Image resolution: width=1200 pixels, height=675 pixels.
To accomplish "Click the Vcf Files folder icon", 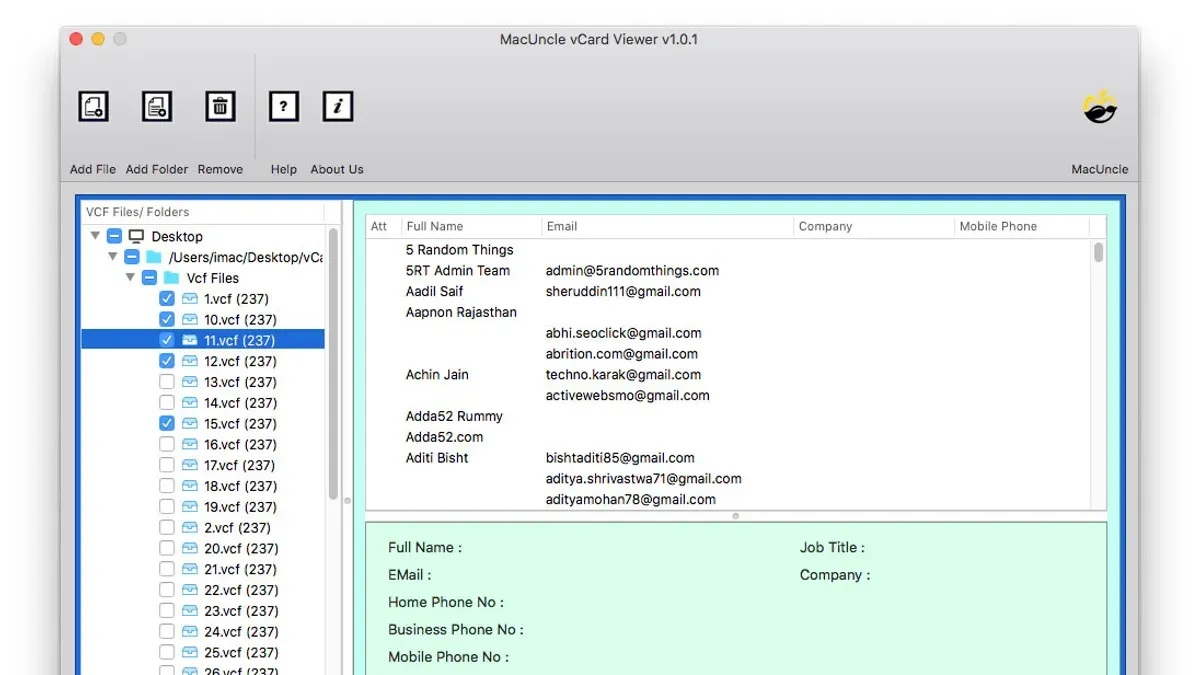I will 171,278.
